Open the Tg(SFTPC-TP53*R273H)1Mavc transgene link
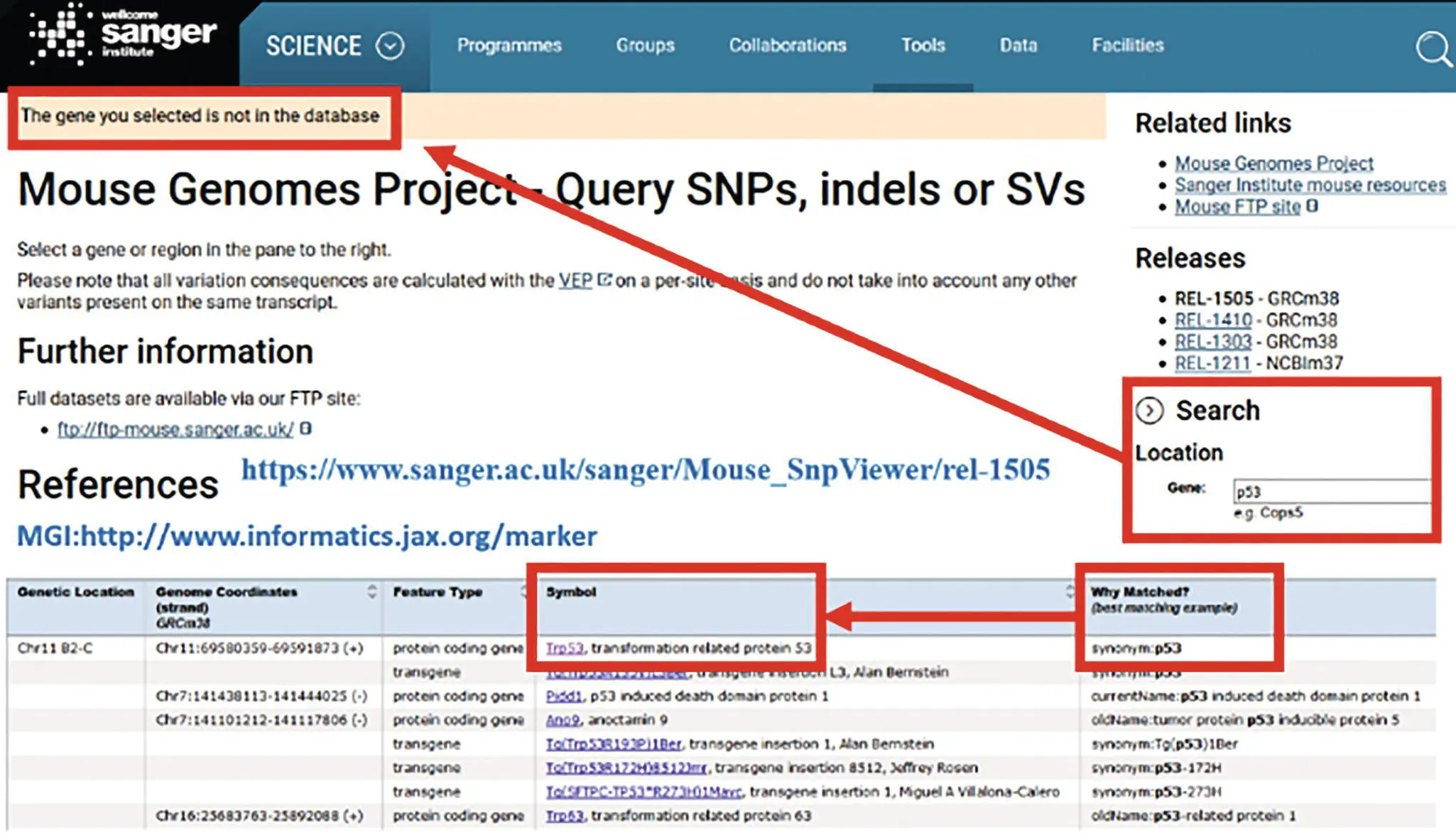Image resolution: width=1456 pixels, height=840 pixels. [643, 792]
